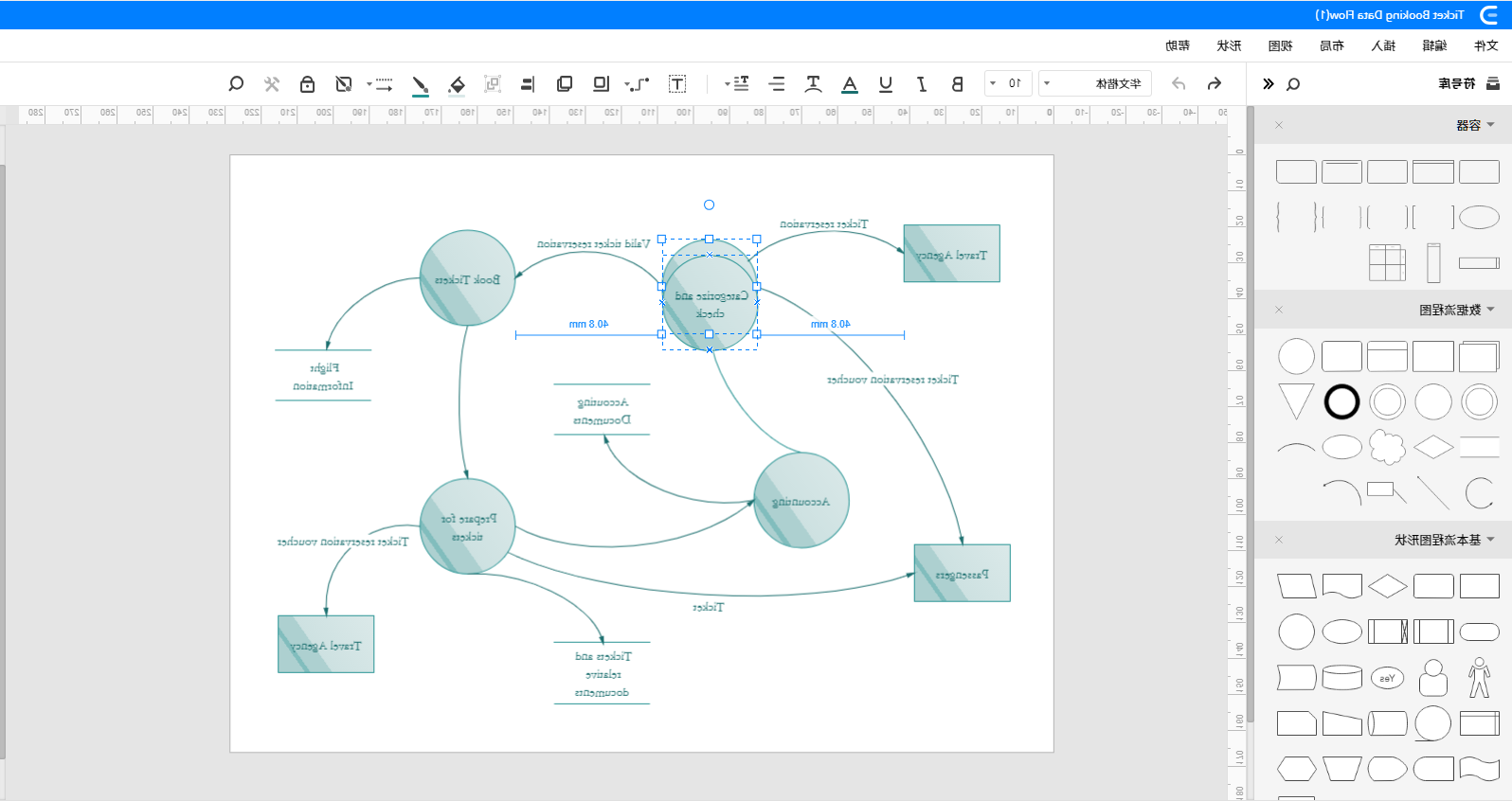The image size is (1512, 801).
Task: Open the font size dropdown showing 10
Action: pyautogui.click(x=1007, y=83)
